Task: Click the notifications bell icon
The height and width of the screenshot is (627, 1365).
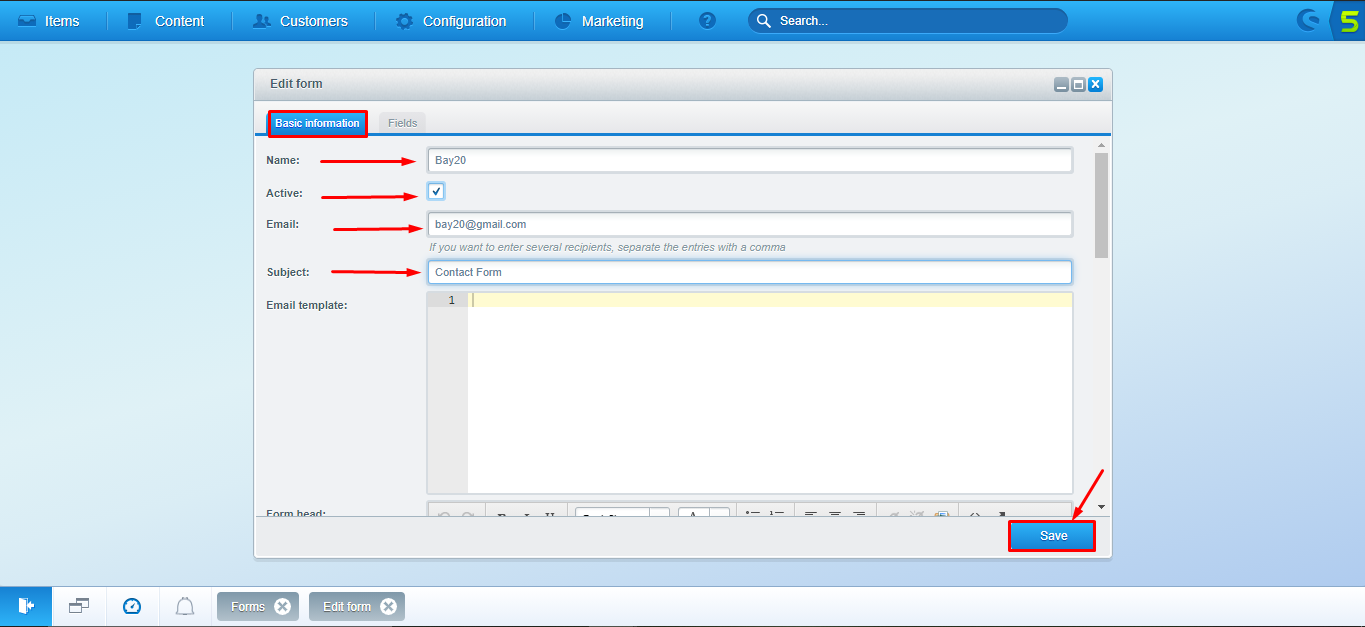Action: click(x=184, y=606)
